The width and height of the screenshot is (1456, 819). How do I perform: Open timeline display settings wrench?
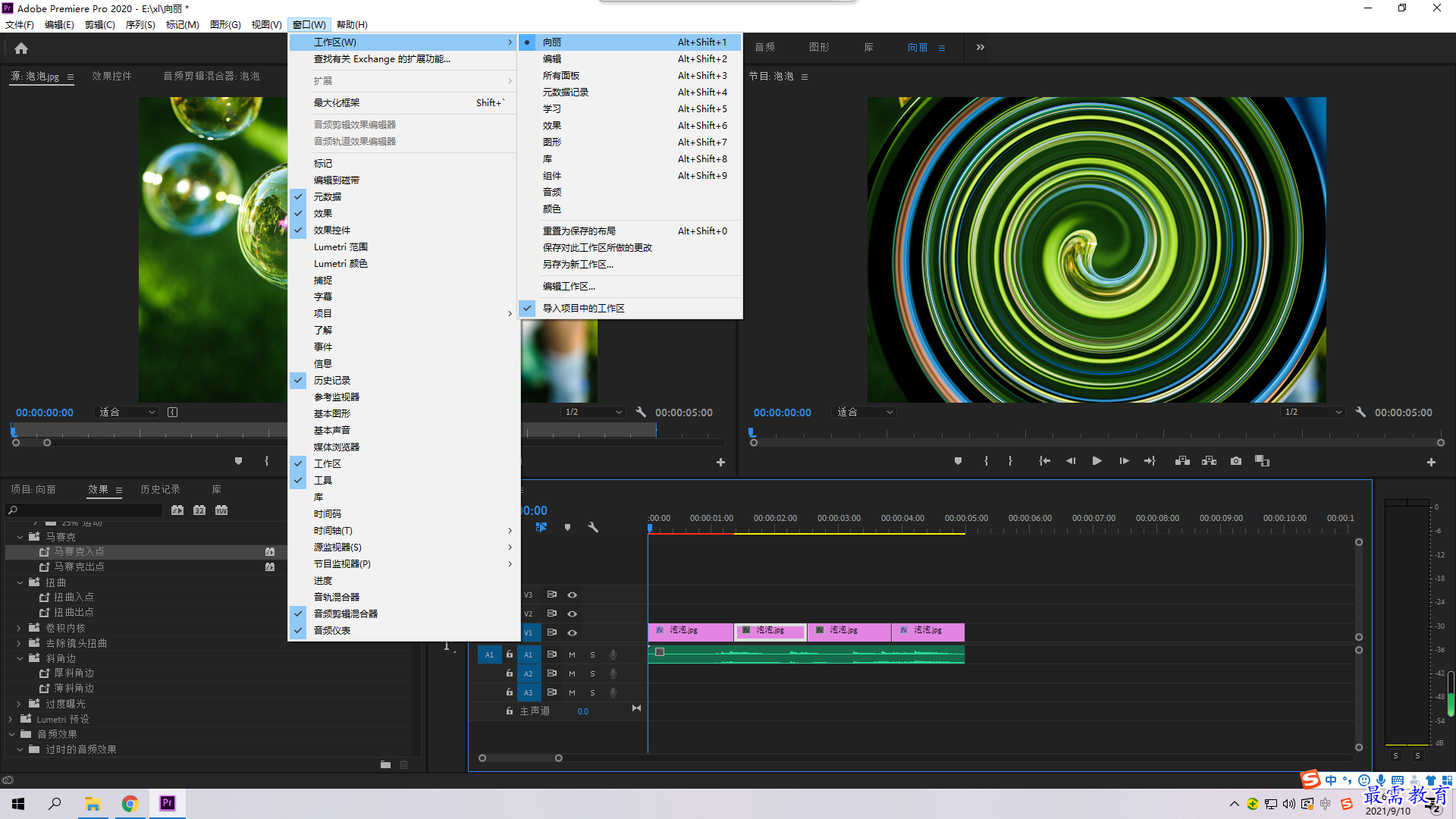pyautogui.click(x=593, y=527)
